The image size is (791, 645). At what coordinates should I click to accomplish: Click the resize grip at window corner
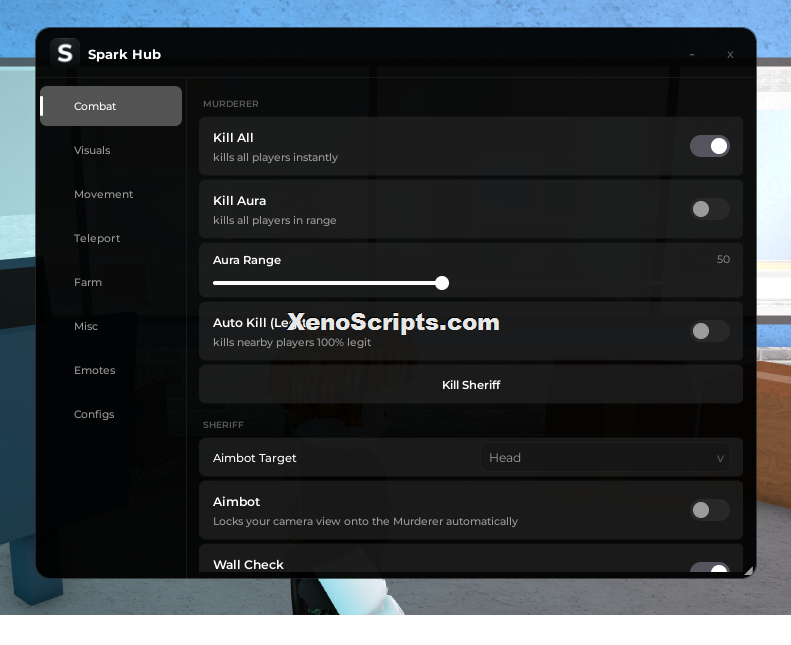[749, 570]
